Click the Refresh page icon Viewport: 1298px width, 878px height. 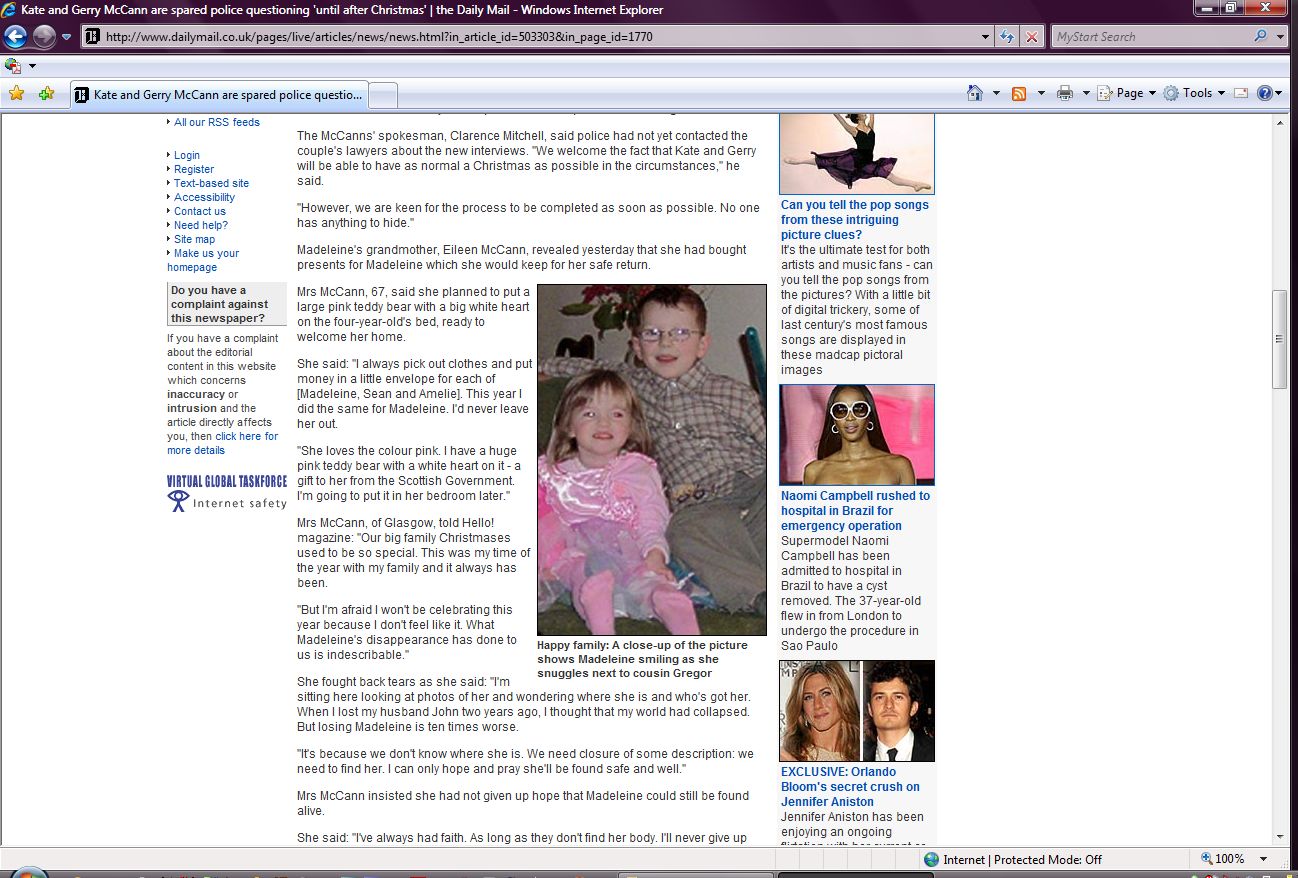[1008, 37]
